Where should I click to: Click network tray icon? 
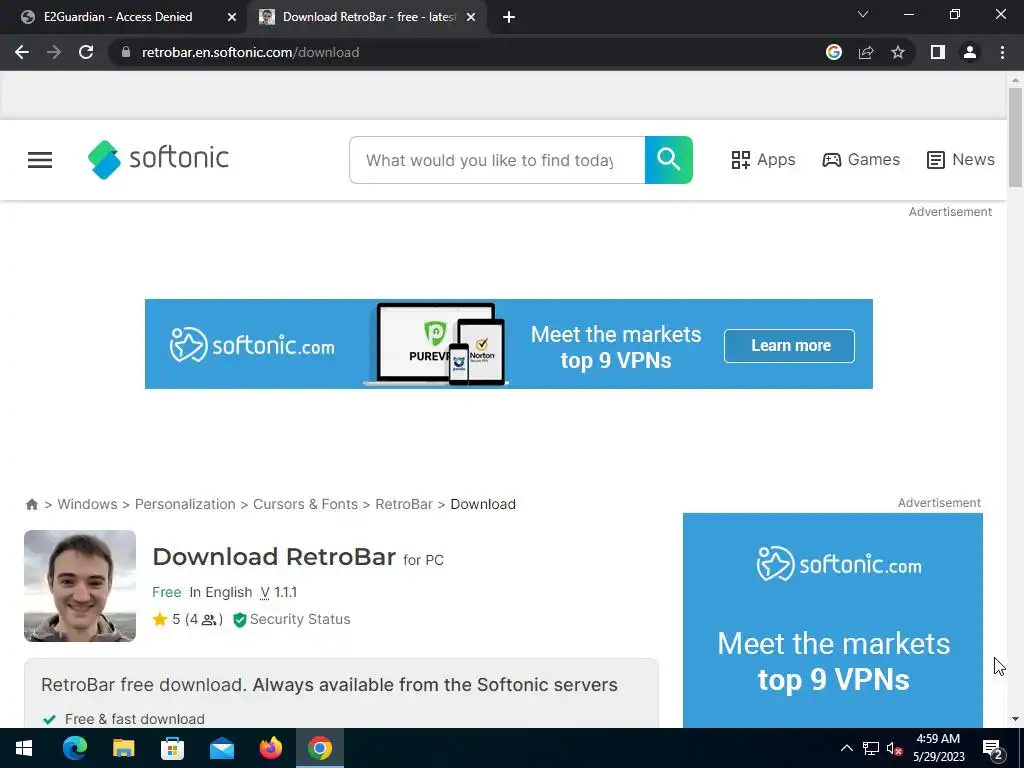click(x=871, y=748)
